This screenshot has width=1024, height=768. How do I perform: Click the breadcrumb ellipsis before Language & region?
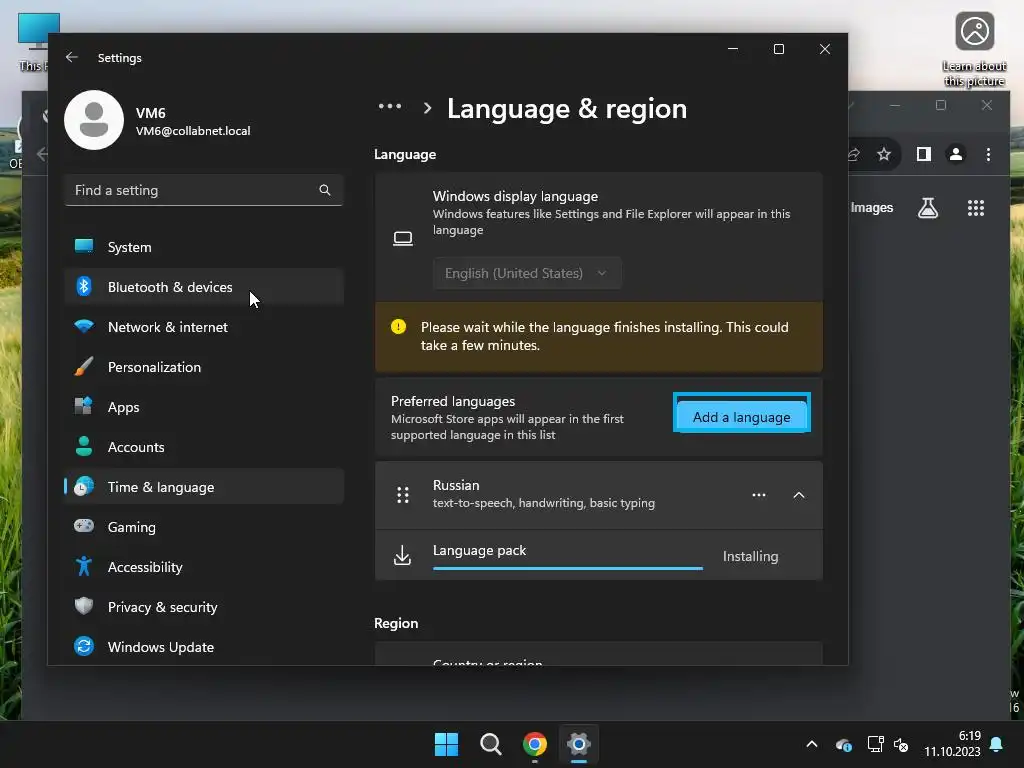pos(390,106)
